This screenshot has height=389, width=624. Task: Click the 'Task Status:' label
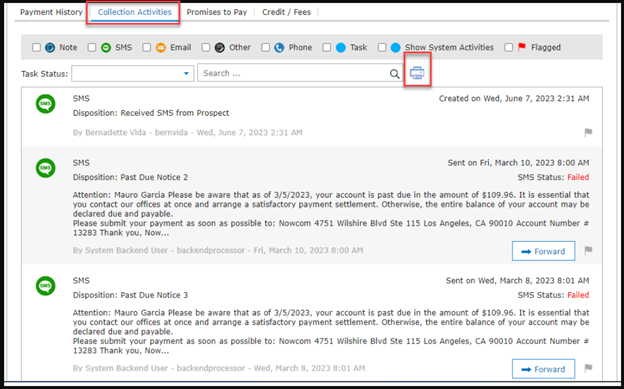45,74
